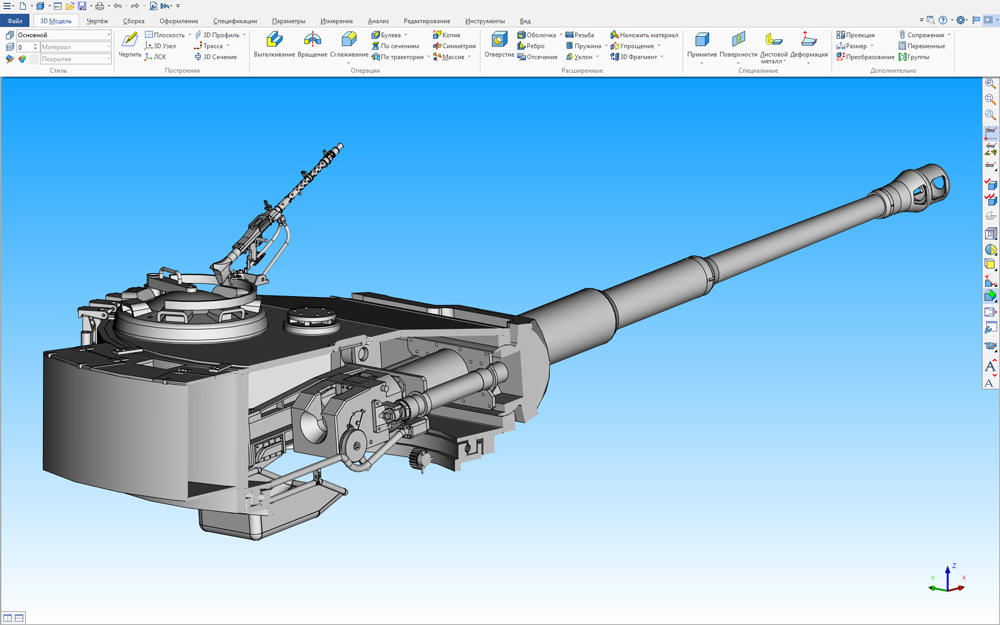Click the По траектории sweep button
The height and width of the screenshot is (625, 1000).
397,57
